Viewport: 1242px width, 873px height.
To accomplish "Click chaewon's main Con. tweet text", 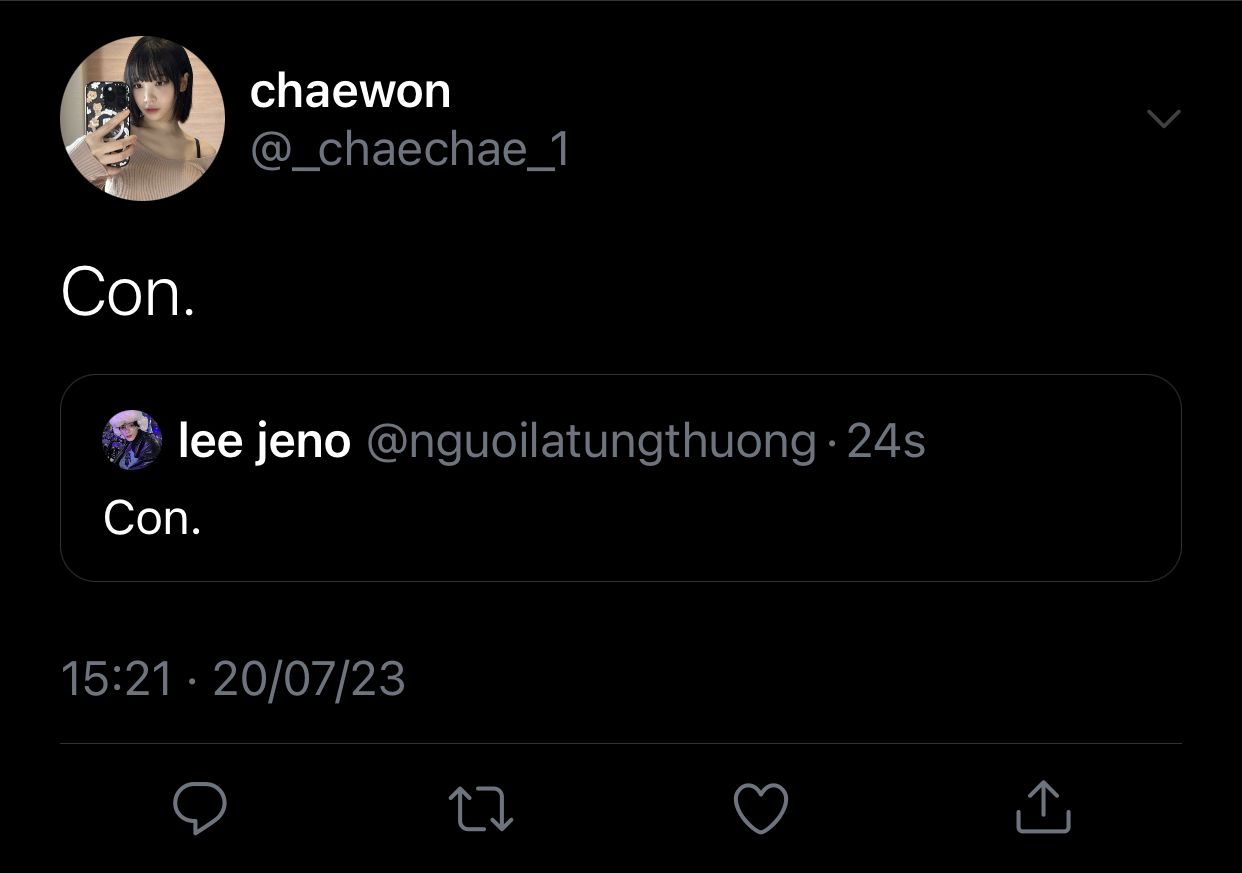I will pyautogui.click(x=127, y=294).
